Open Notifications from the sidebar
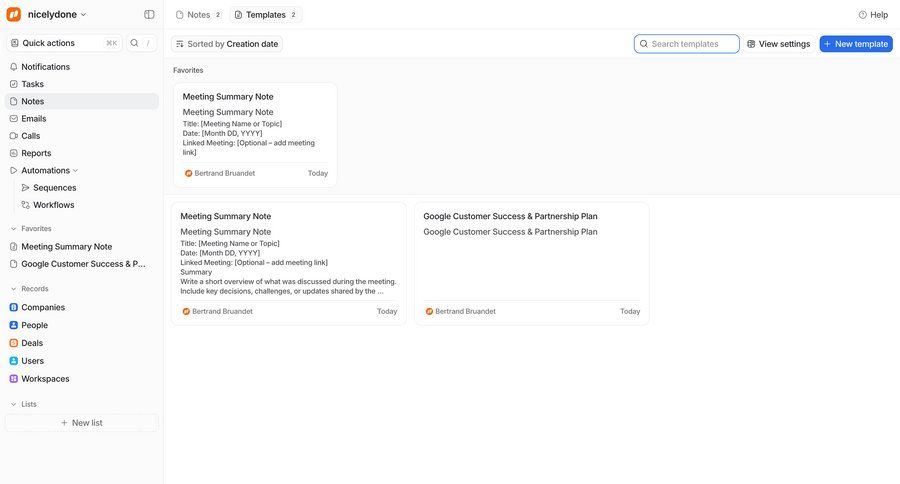Image resolution: width=900 pixels, height=484 pixels. [x=45, y=67]
